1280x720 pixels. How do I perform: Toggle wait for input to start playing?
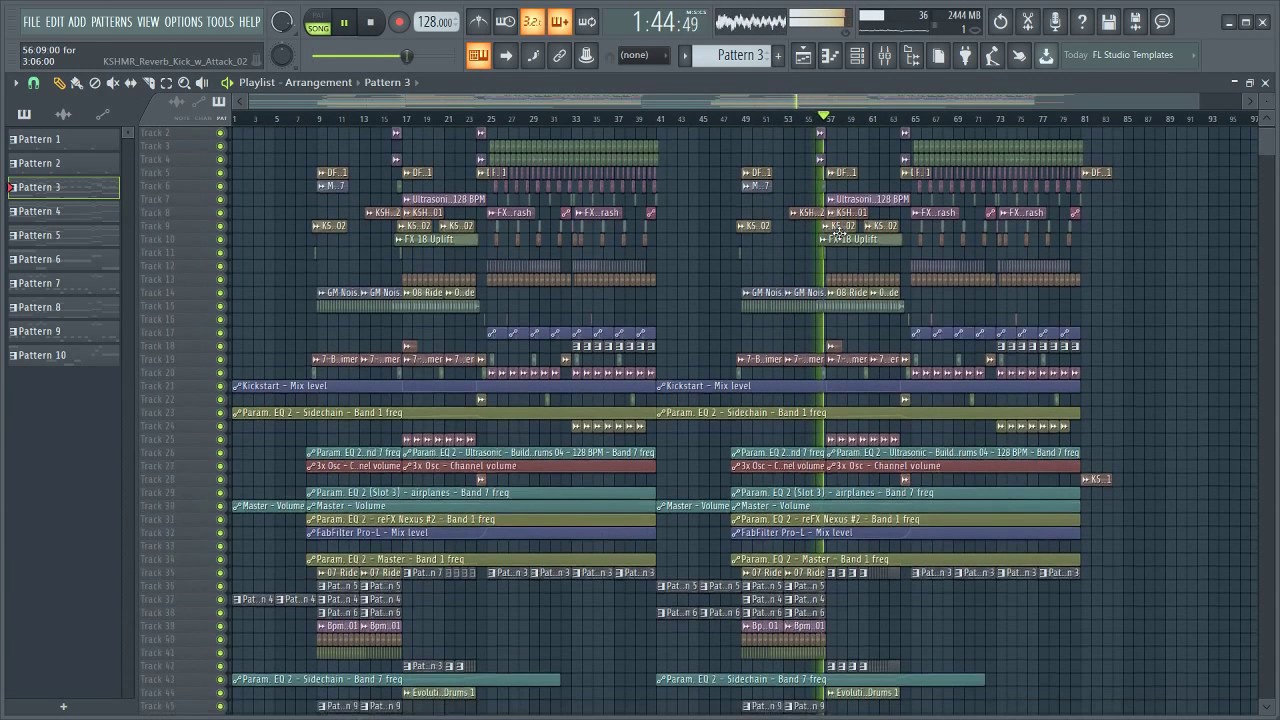(x=505, y=22)
